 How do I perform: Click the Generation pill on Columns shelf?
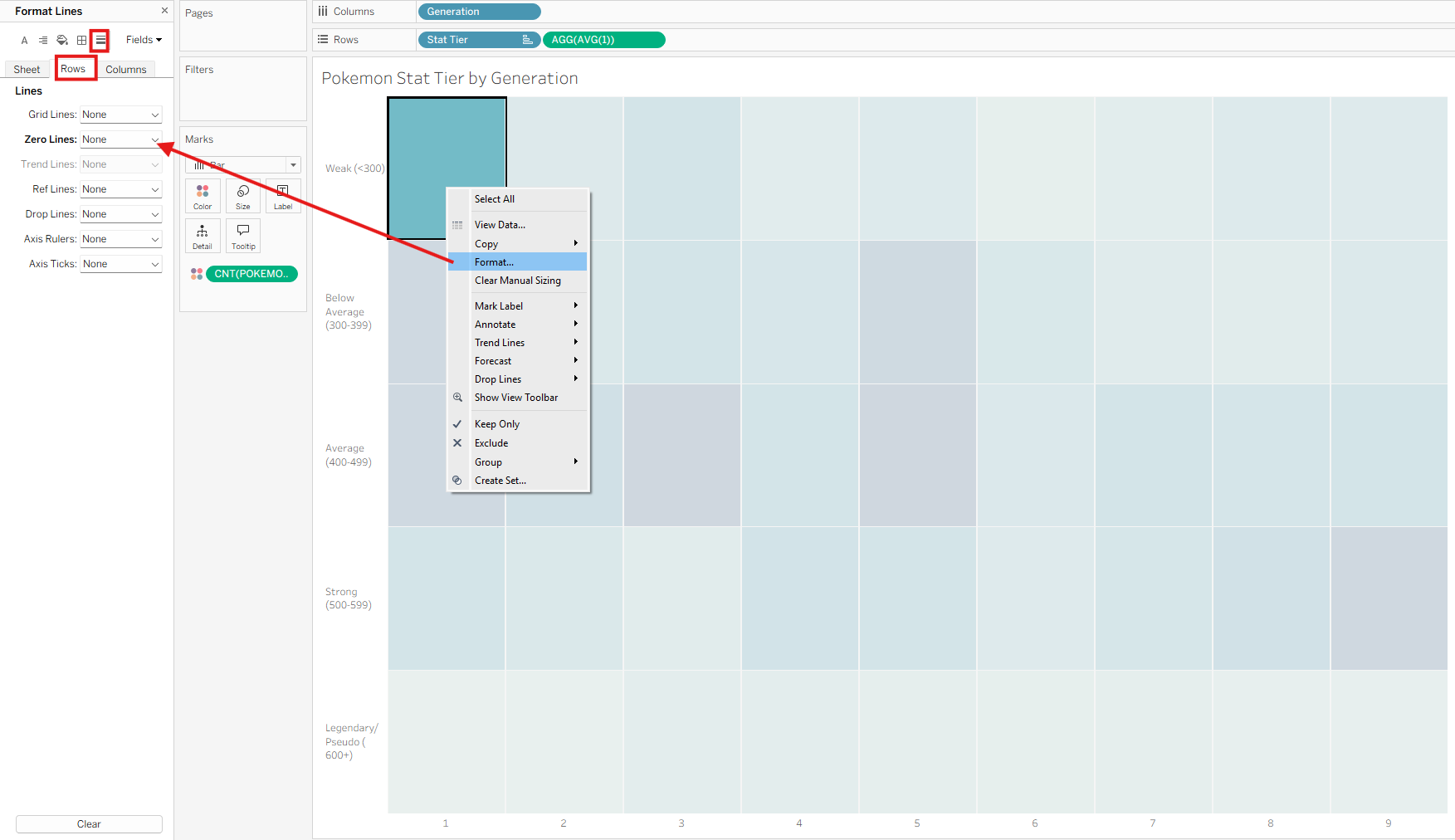coord(480,12)
